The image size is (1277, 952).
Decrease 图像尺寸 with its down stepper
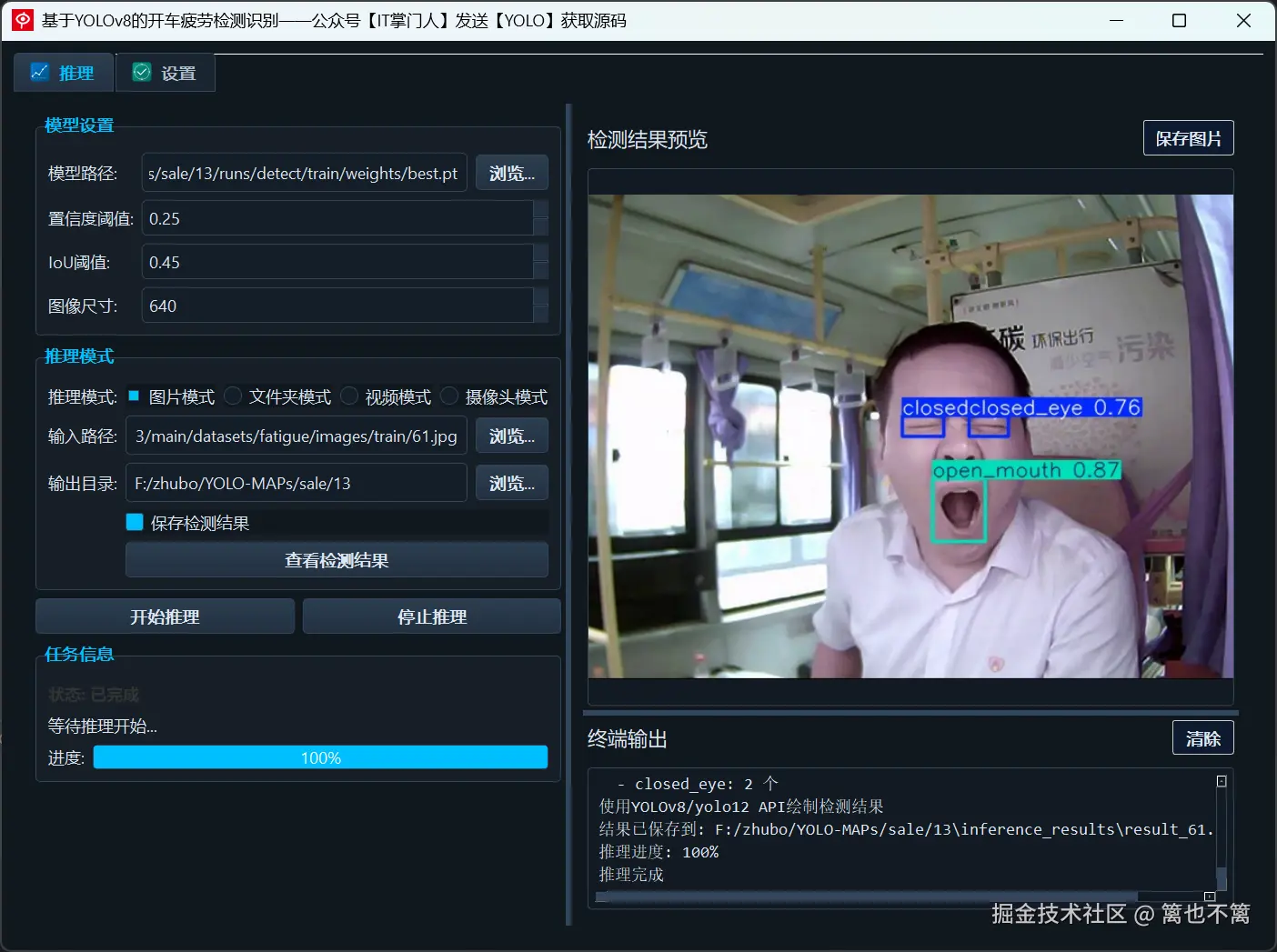[540, 315]
